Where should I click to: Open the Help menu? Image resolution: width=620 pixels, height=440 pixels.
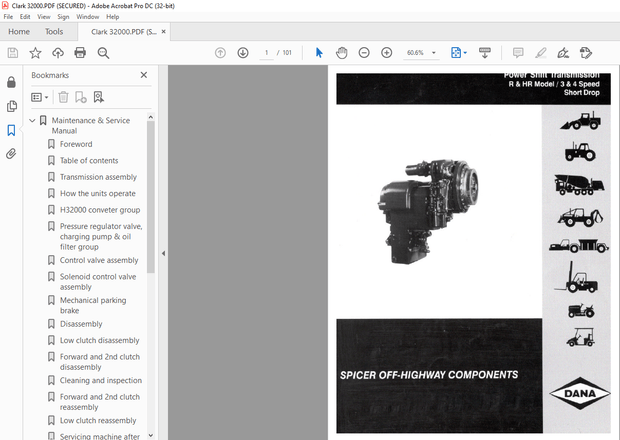[x=113, y=17]
